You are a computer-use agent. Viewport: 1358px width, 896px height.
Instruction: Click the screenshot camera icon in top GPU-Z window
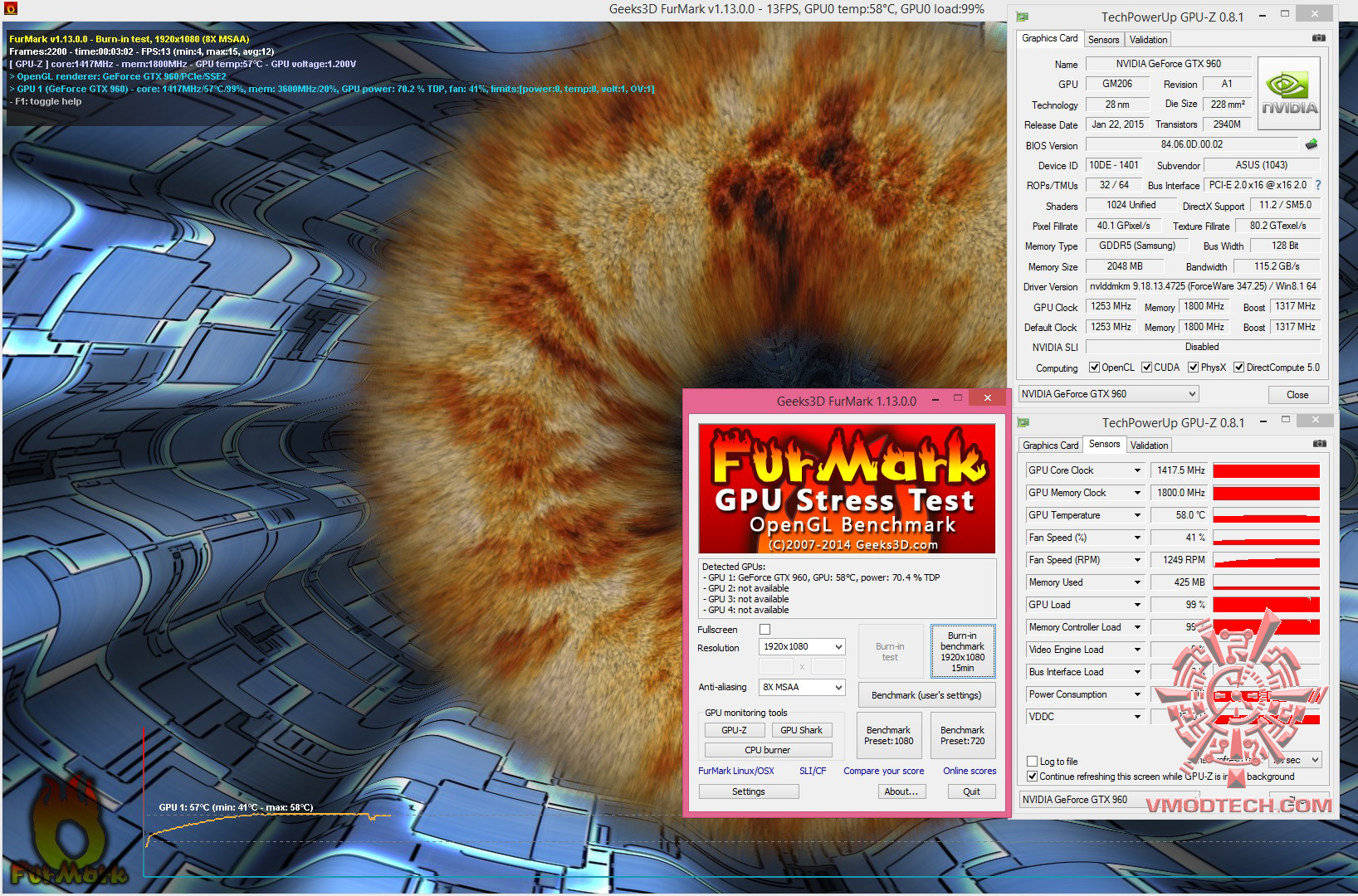[x=1319, y=38]
